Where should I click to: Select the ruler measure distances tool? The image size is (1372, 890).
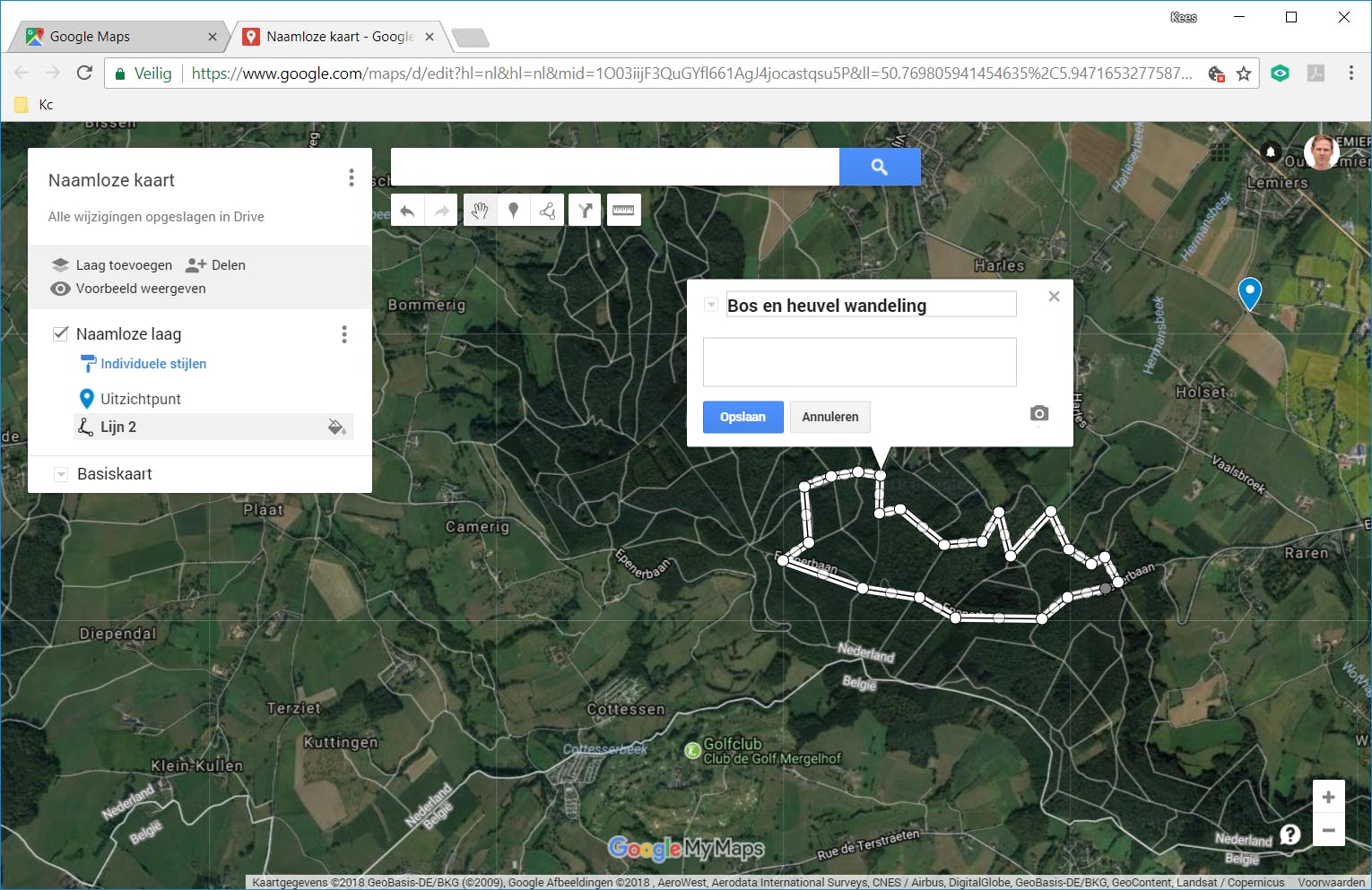(623, 211)
